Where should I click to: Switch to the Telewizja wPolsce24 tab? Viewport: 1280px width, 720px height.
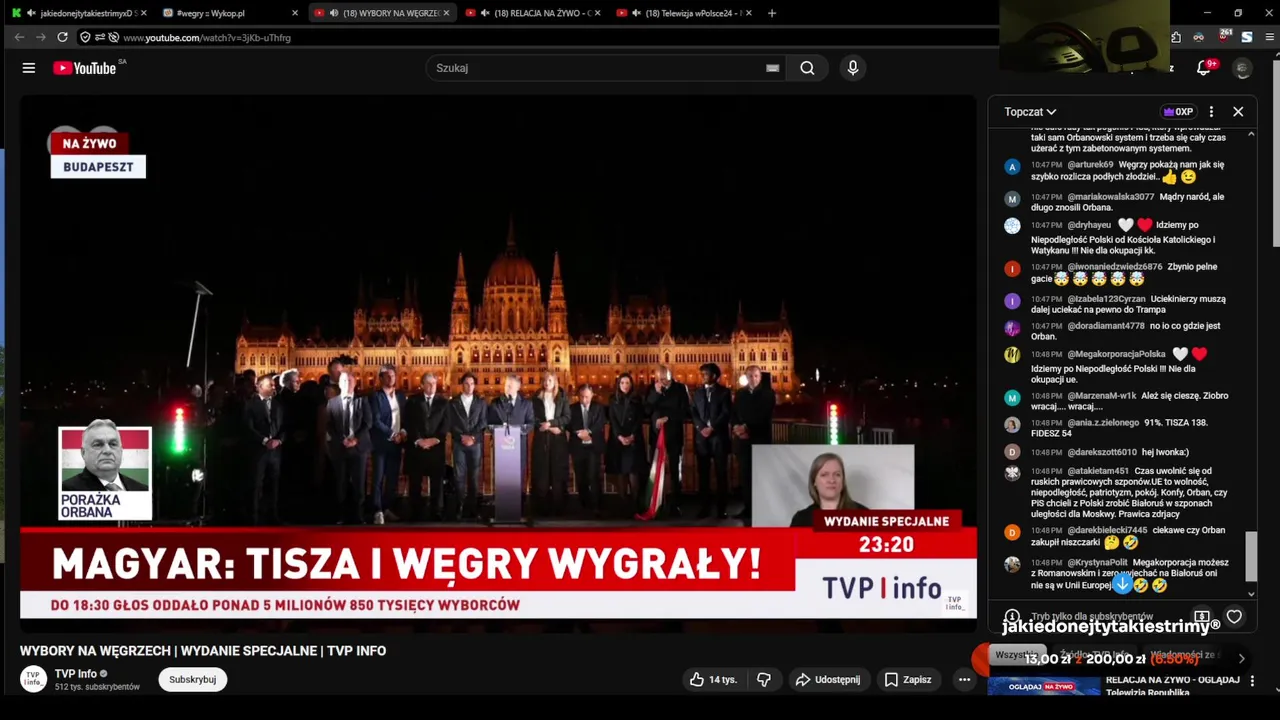[x=684, y=13]
